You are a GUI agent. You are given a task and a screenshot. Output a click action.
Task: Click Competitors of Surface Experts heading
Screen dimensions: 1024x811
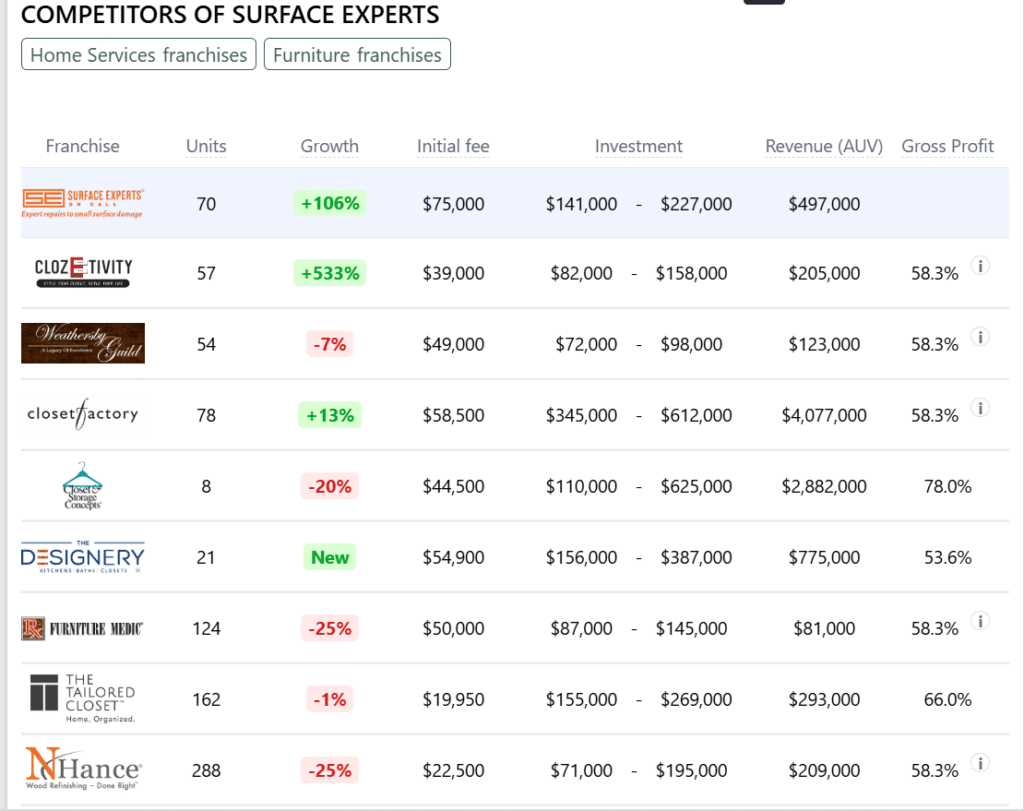tap(230, 14)
